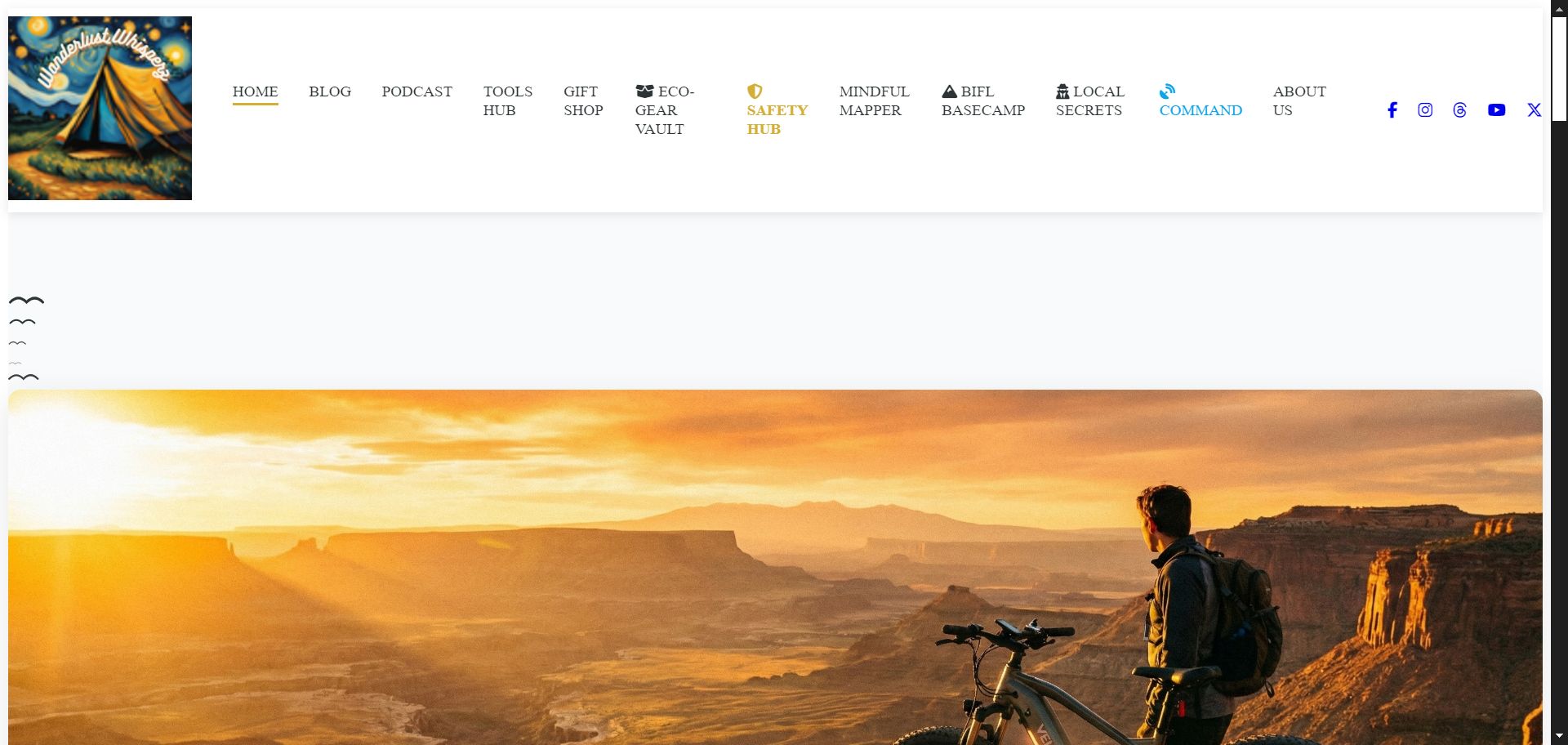Screen dimensions: 1568x745
Task: Click the Wanderlust Whispers tent logo
Action: tap(100, 108)
